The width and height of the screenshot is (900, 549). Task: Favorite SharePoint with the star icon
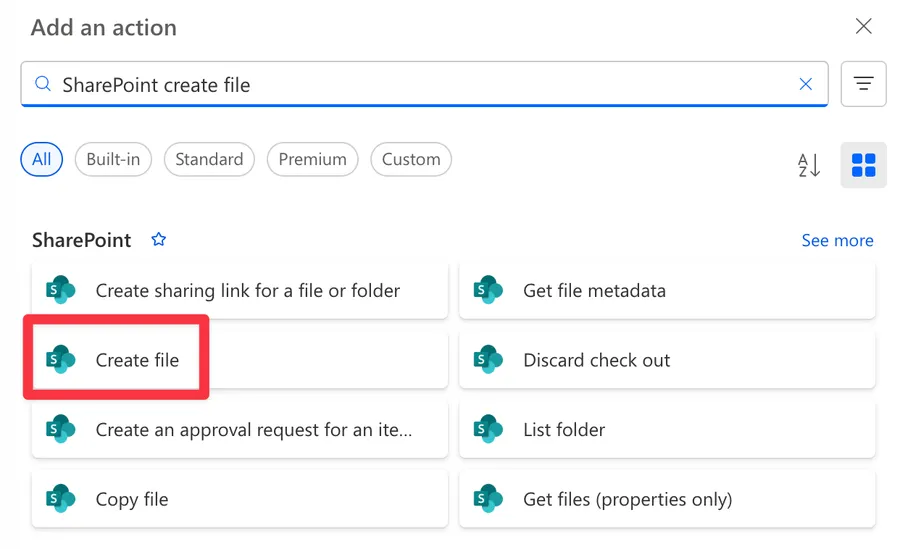pyautogui.click(x=158, y=240)
